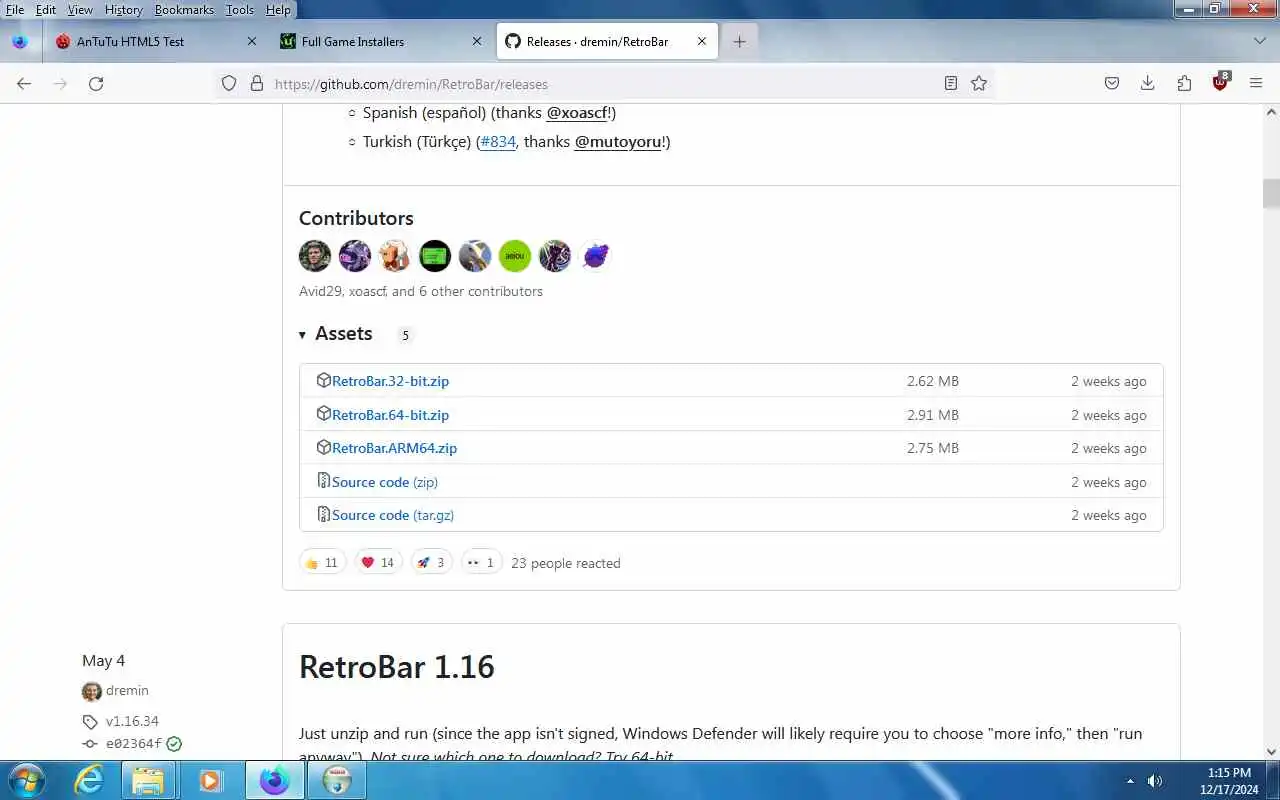
Task: Click the thumbs up reaction 11
Action: [322, 563]
